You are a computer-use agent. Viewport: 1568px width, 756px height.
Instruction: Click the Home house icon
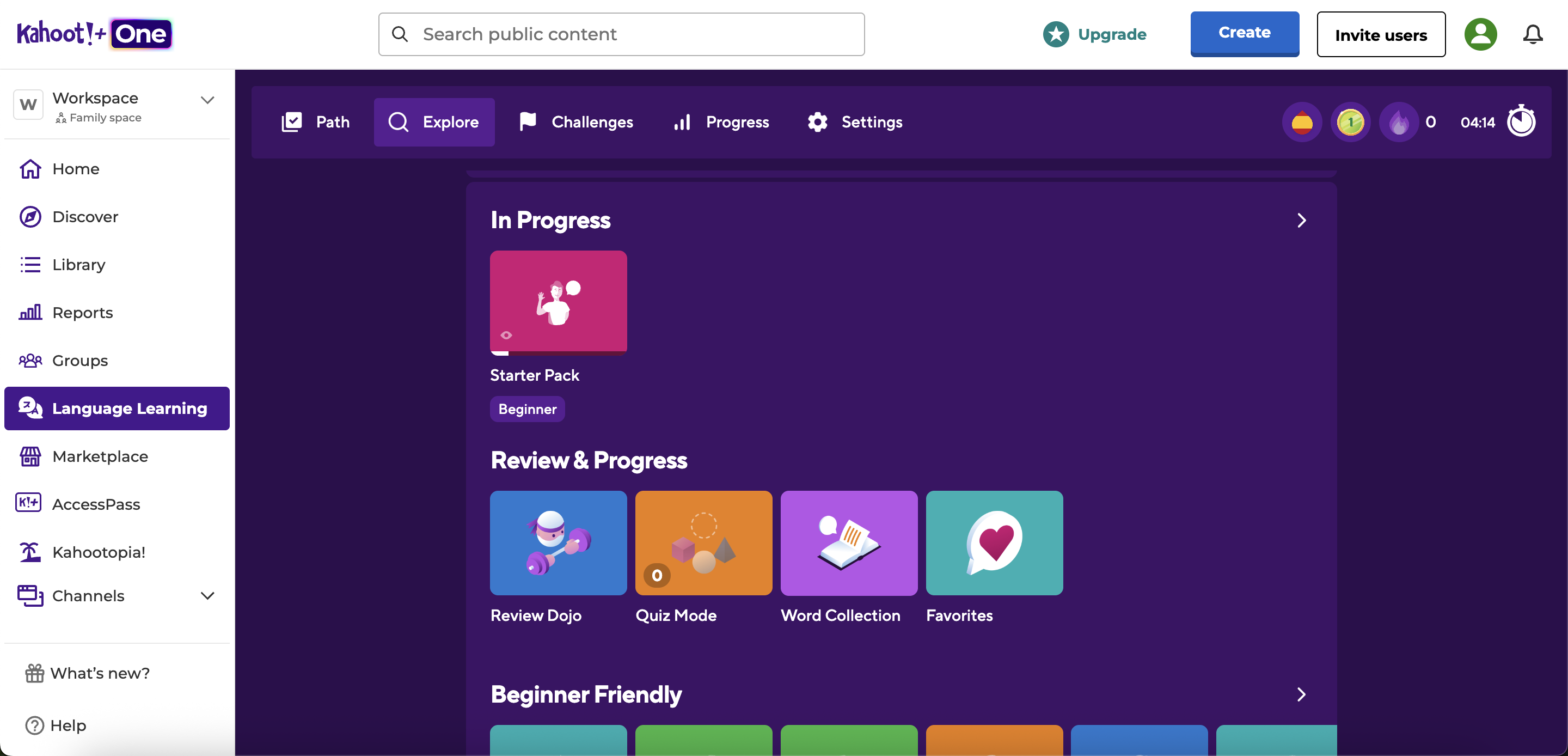tap(30, 169)
